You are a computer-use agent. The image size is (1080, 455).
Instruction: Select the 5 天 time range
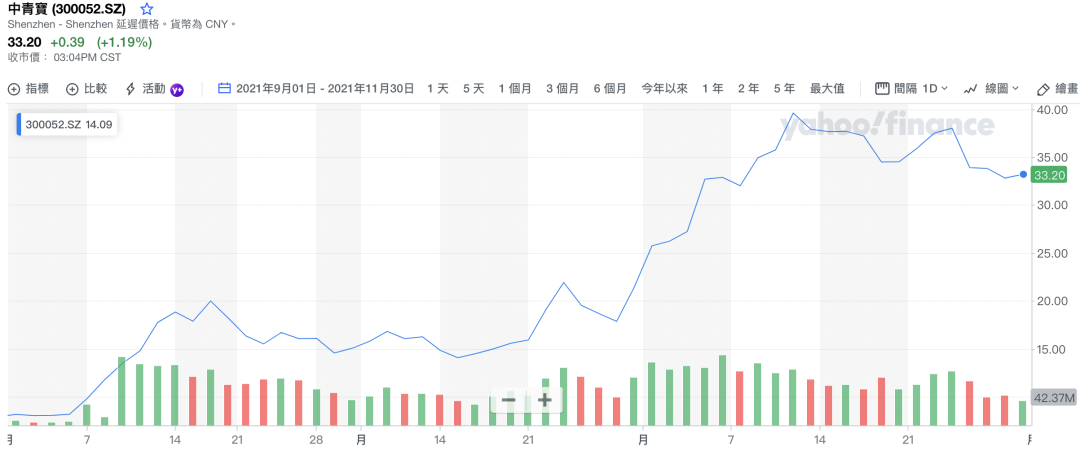(474, 88)
